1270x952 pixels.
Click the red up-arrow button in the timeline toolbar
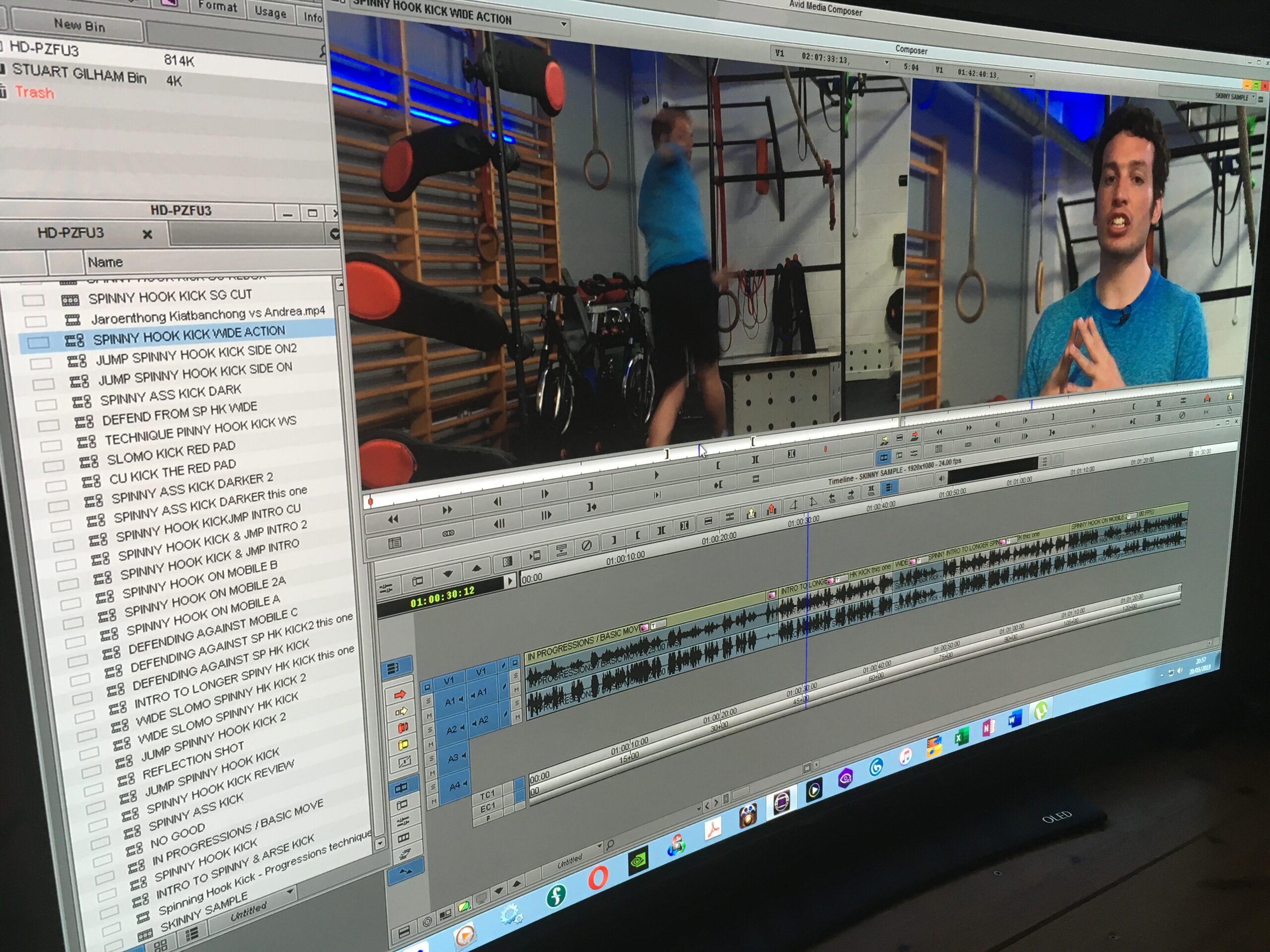771,509
